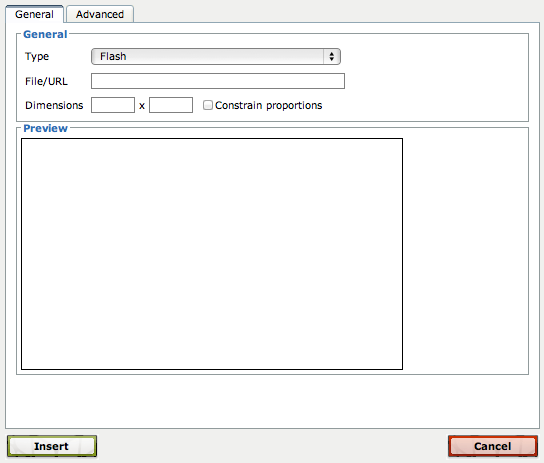544x463 pixels.
Task: Click the height dimension field
Action: [x=171, y=105]
